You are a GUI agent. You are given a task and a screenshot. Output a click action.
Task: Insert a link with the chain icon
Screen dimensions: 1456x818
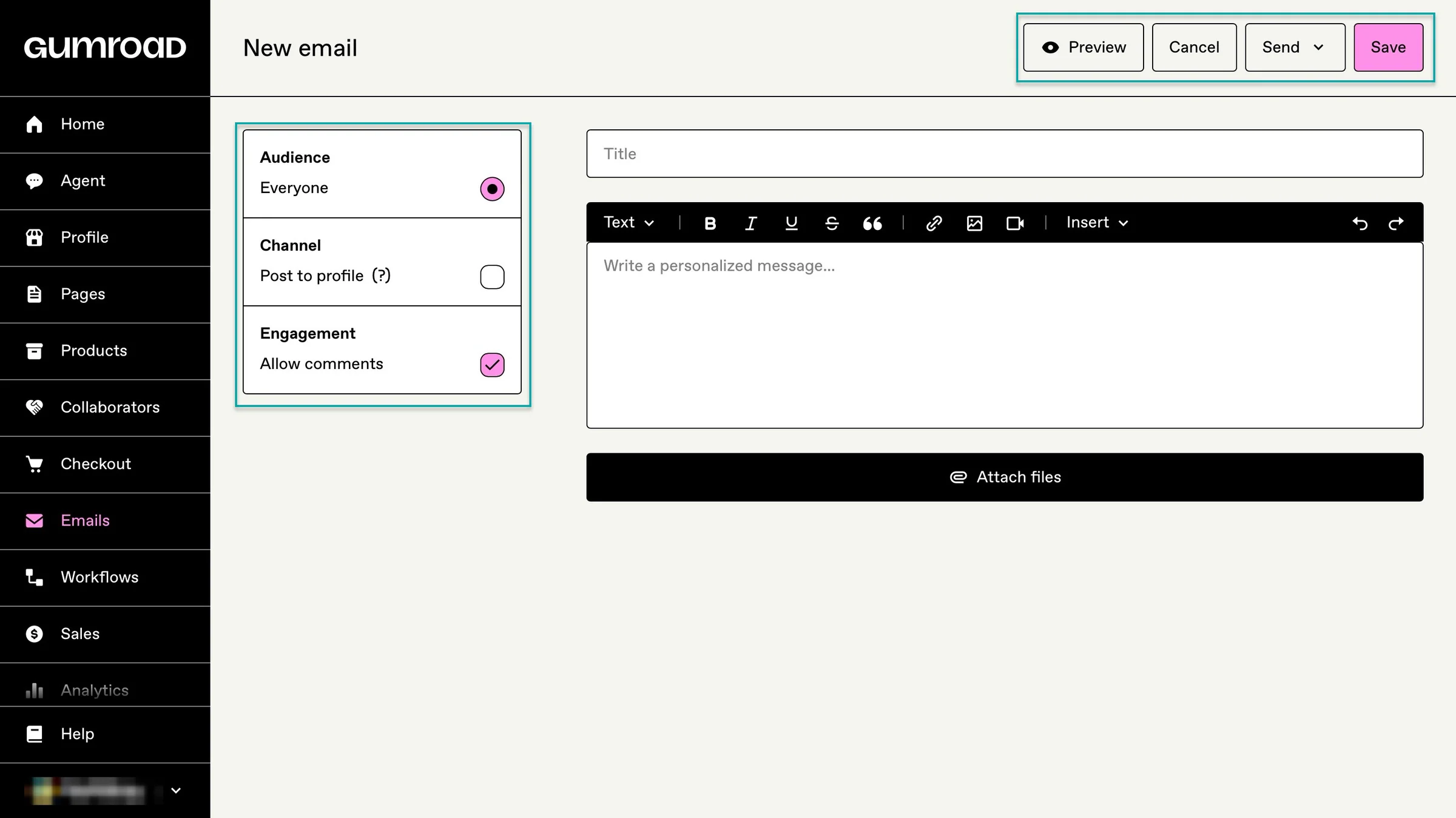(x=934, y=223)
